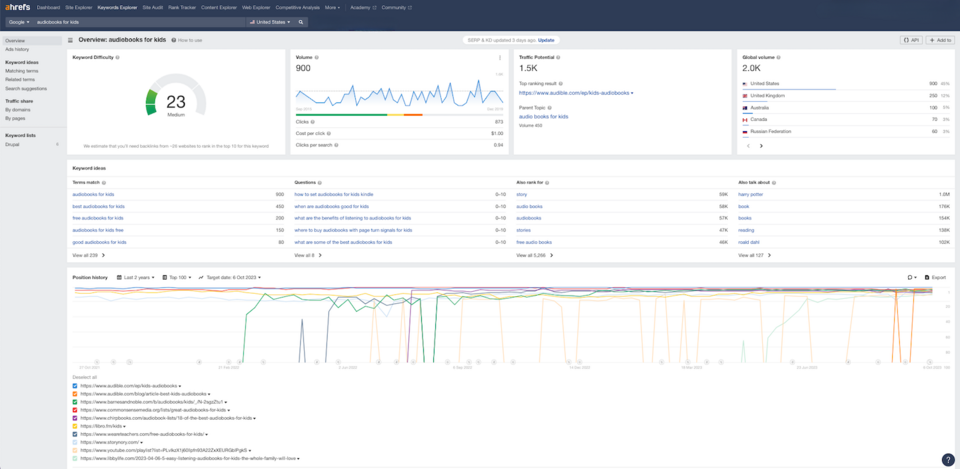This screenshot has width=960, height=469.
Task: Click the Community external link icon
Action: pos(410,7)
